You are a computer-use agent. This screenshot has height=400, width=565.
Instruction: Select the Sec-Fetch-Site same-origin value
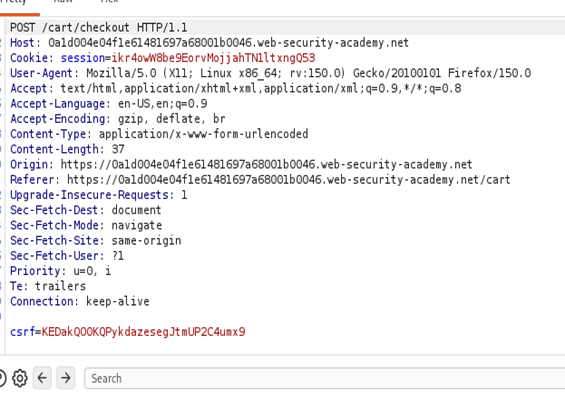point(146,240)
